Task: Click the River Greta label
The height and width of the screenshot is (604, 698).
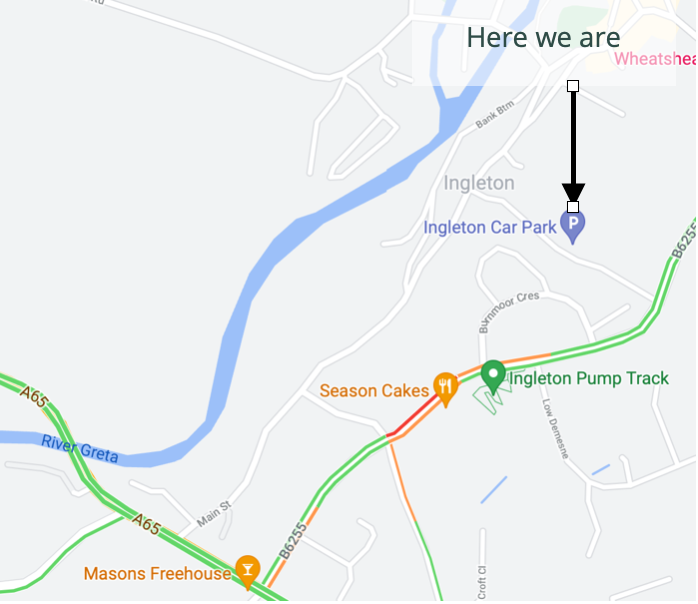Action: (x=80, y=449)
